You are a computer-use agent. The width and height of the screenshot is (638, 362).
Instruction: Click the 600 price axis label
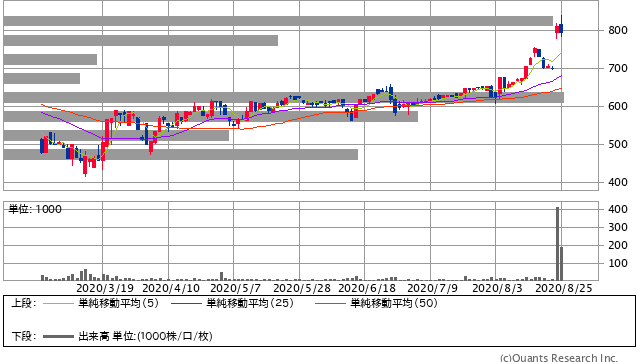[618, 106]
